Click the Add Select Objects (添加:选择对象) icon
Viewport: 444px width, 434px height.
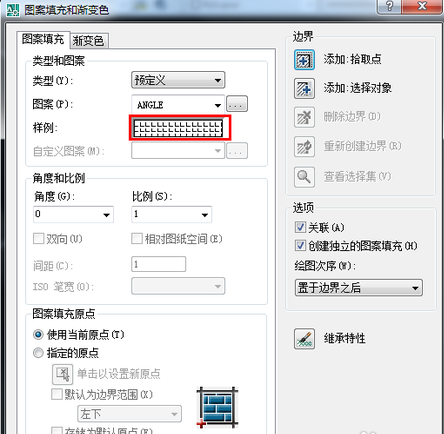pyautogui.click(x=304, y=88)
